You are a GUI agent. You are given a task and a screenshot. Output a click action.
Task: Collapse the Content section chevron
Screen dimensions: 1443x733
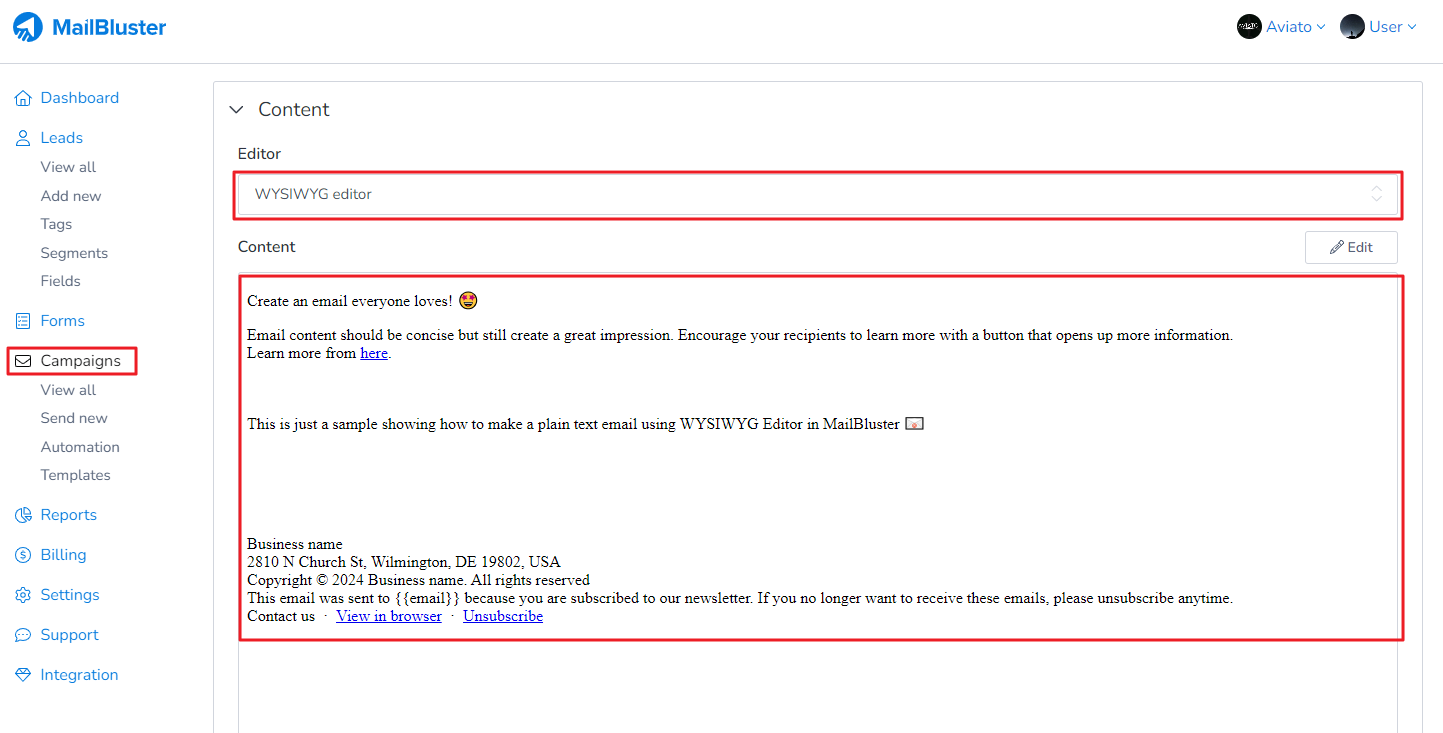(x=237, y=110)
